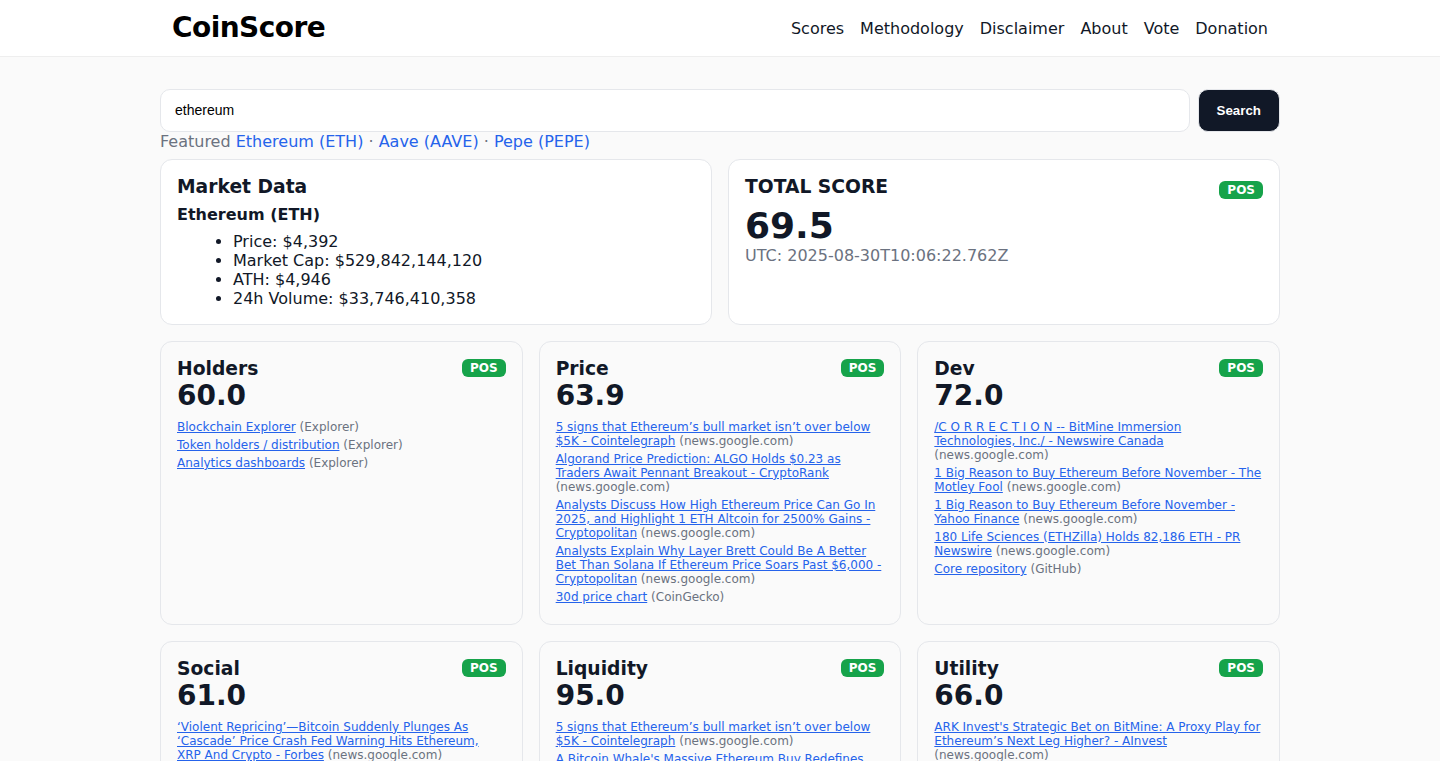Click the 'ATH: $4,946' line

point(282,279)
